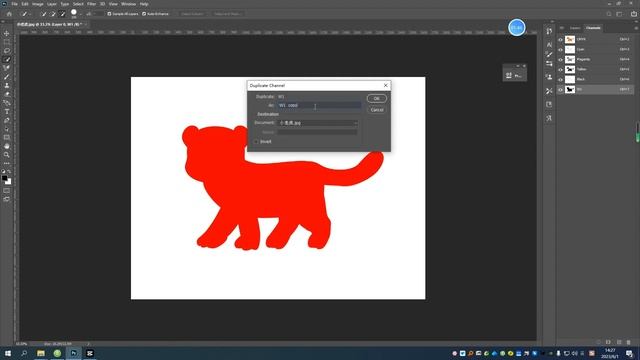
Task: Toggle visibility of the W1 channel
Action: click(x=560, y=89)
